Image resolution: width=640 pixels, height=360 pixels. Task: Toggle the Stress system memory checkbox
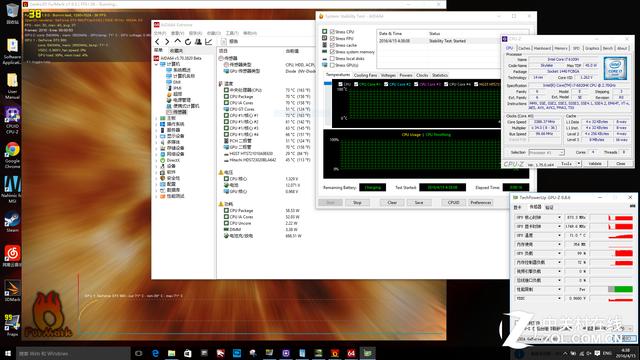click(x=332, y=52)
